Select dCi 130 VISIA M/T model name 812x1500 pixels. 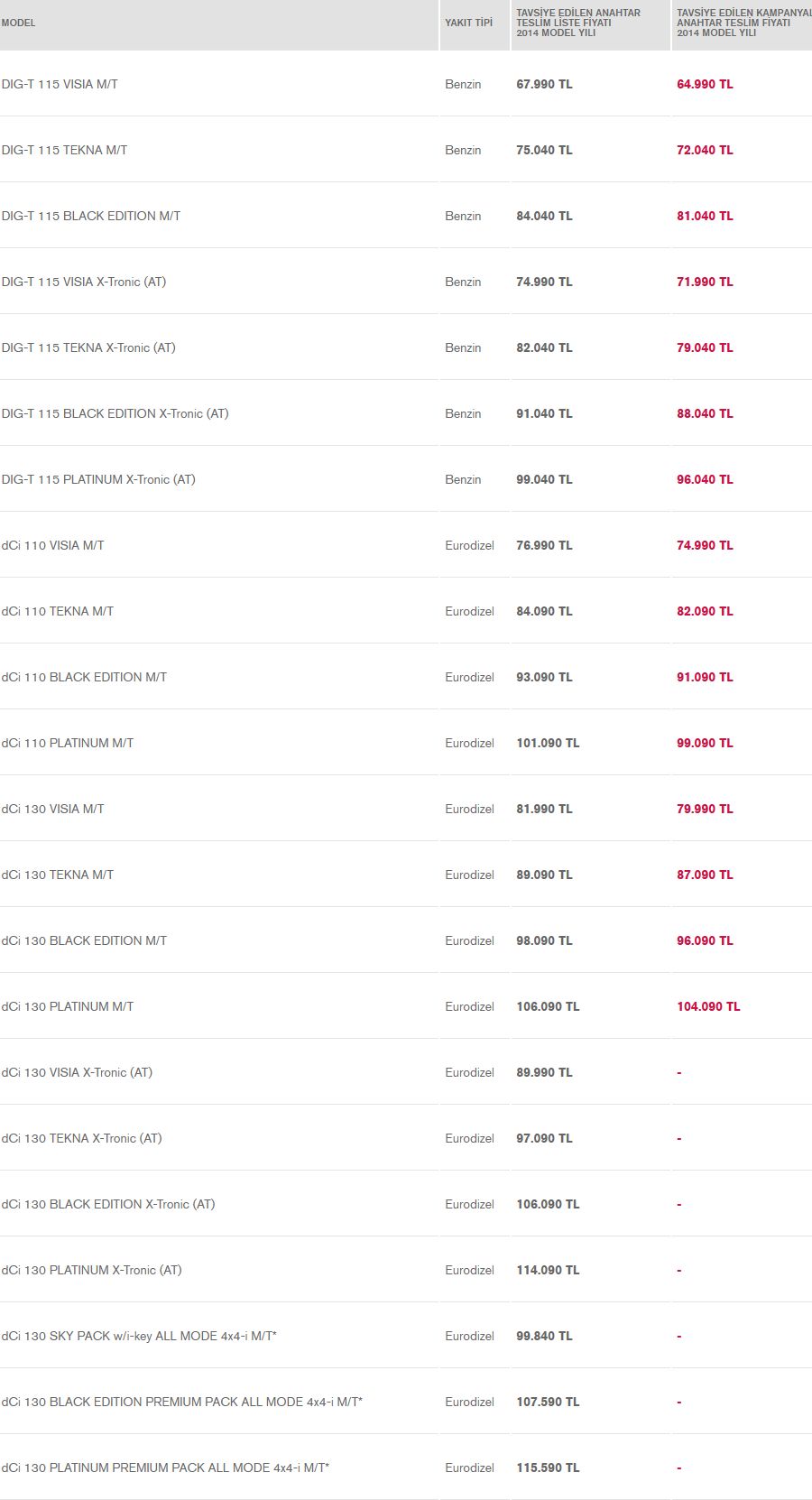coord(52,810)
